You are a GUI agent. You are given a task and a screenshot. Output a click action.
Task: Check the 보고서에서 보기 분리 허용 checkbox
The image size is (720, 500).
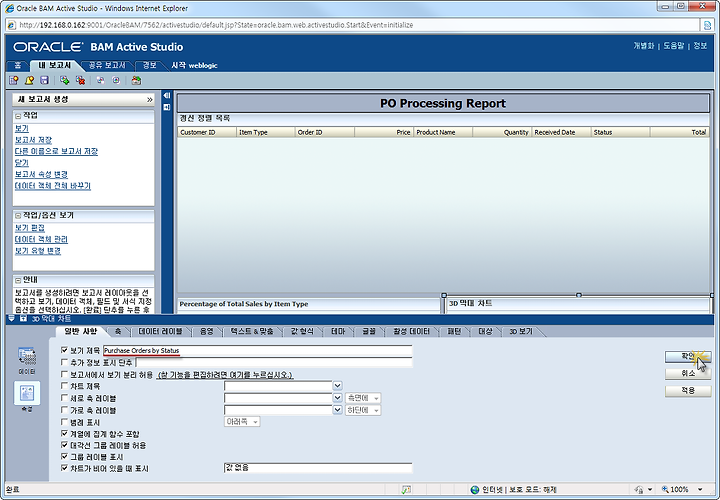pos(64,374)
